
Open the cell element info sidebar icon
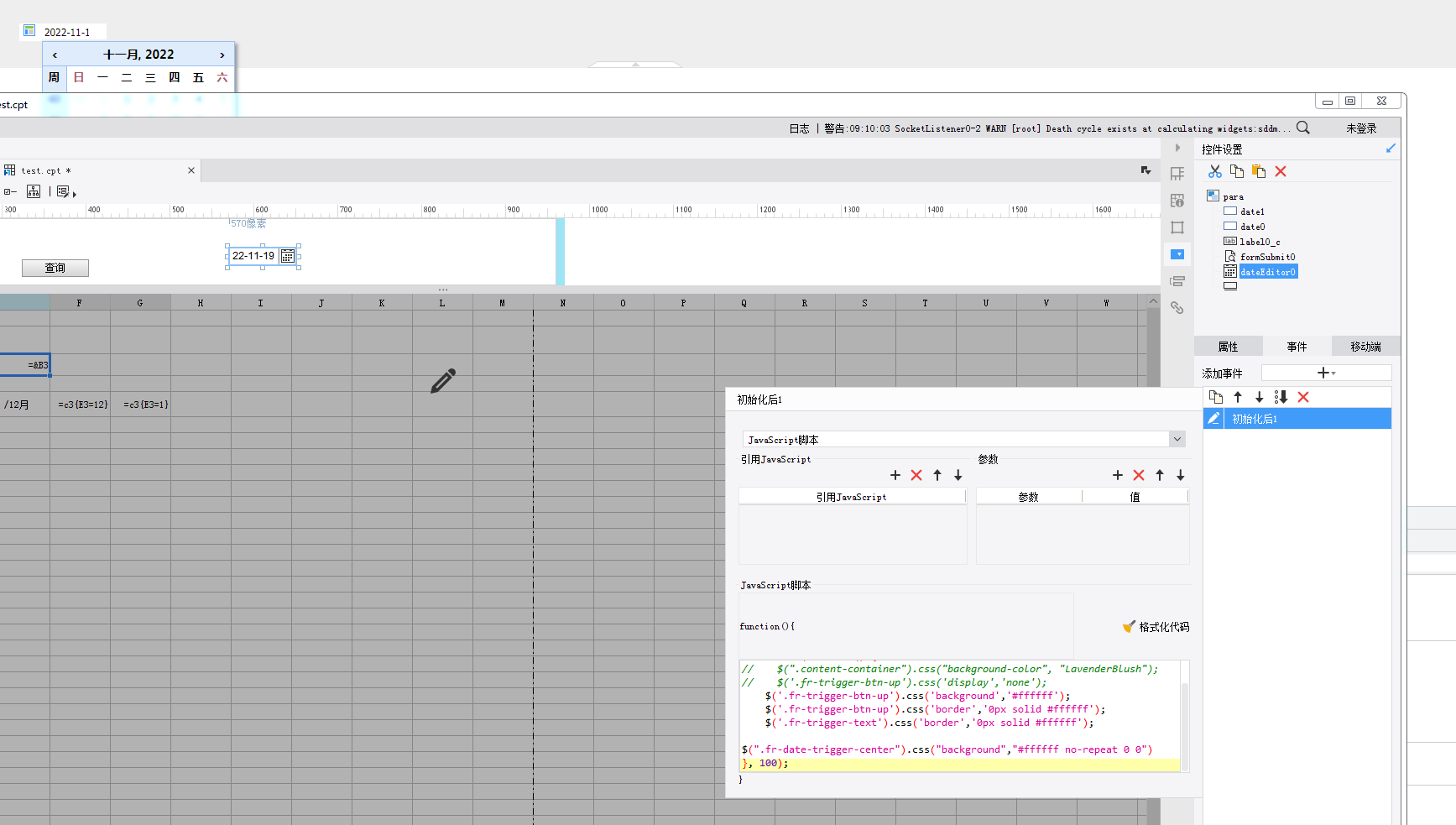click(x=1177, y=201)
